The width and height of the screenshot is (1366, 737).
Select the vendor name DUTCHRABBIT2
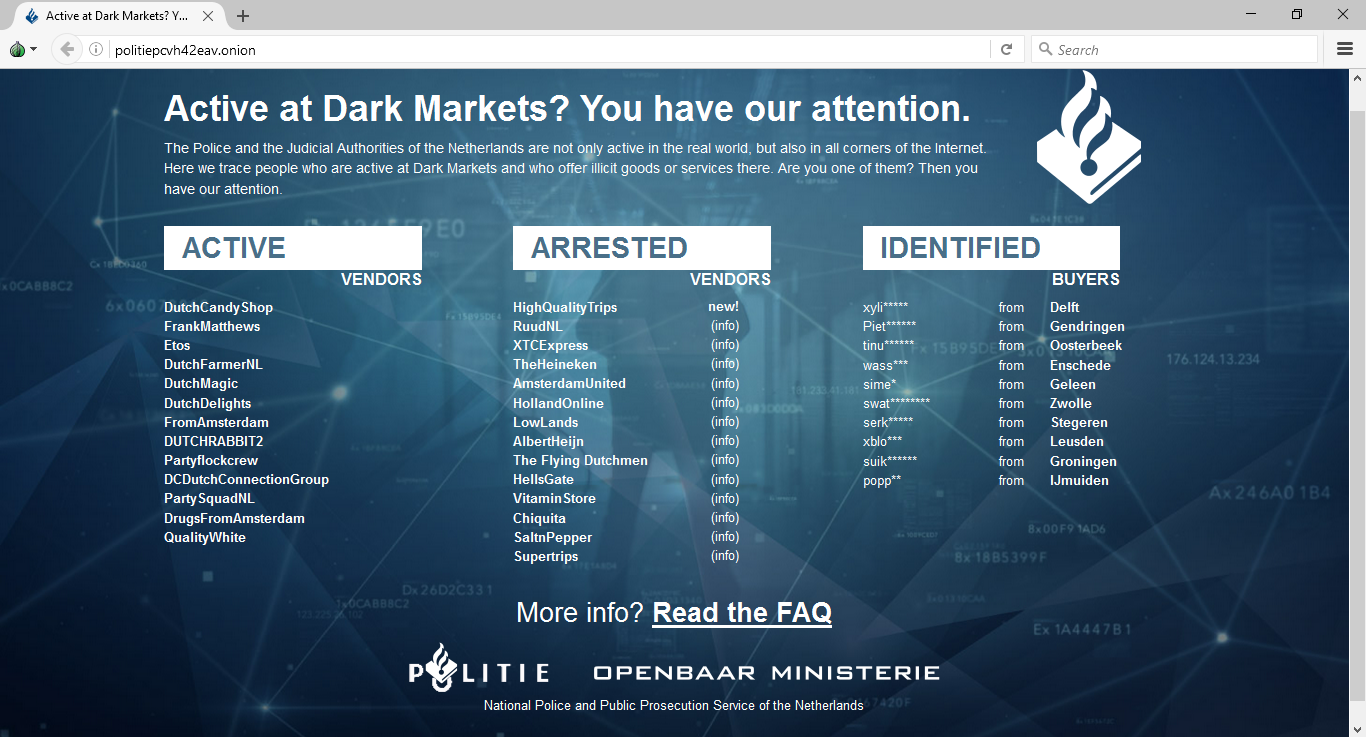coord(214,441)
